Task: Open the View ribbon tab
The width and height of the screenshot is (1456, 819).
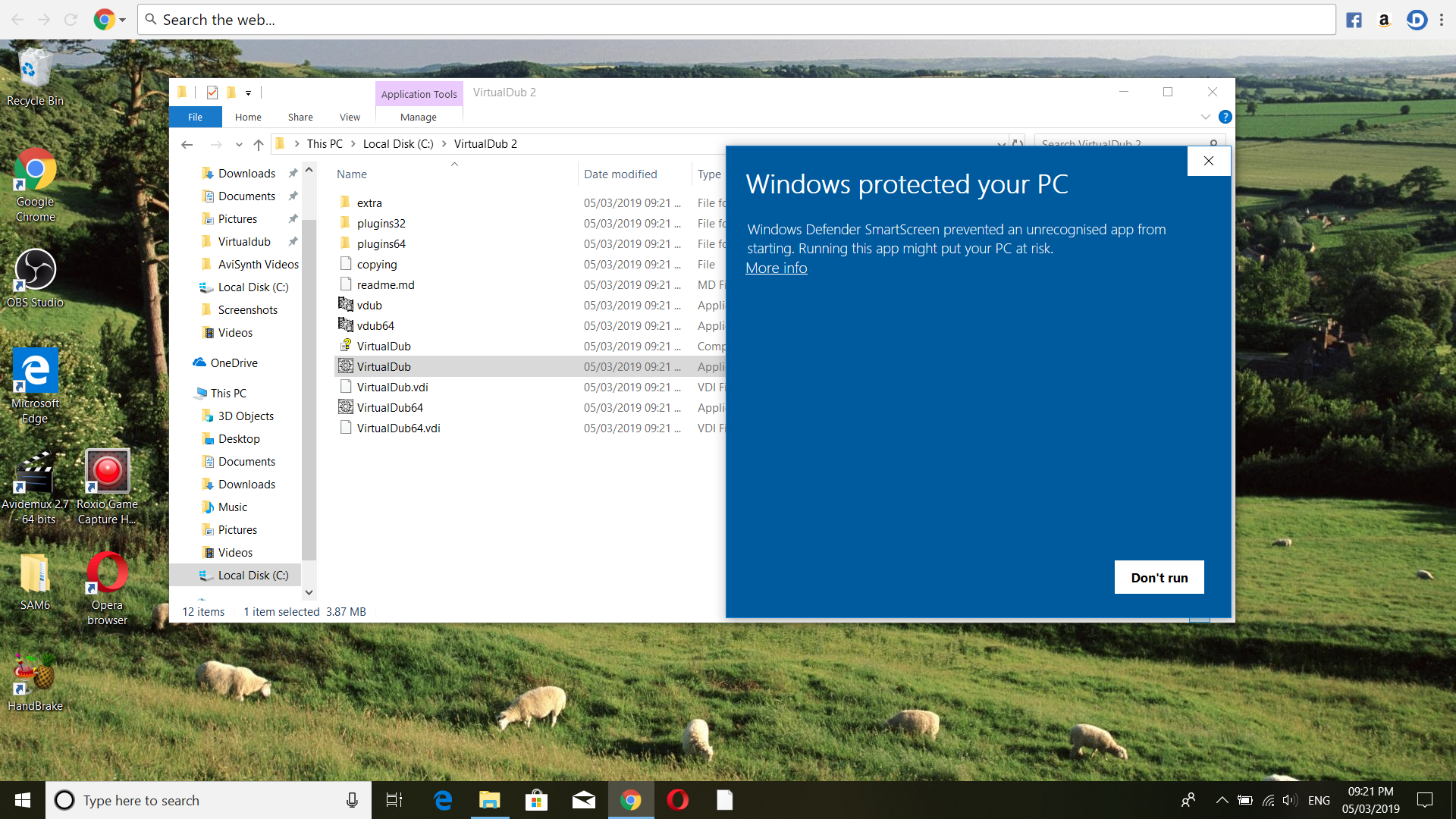Action: 350,117
